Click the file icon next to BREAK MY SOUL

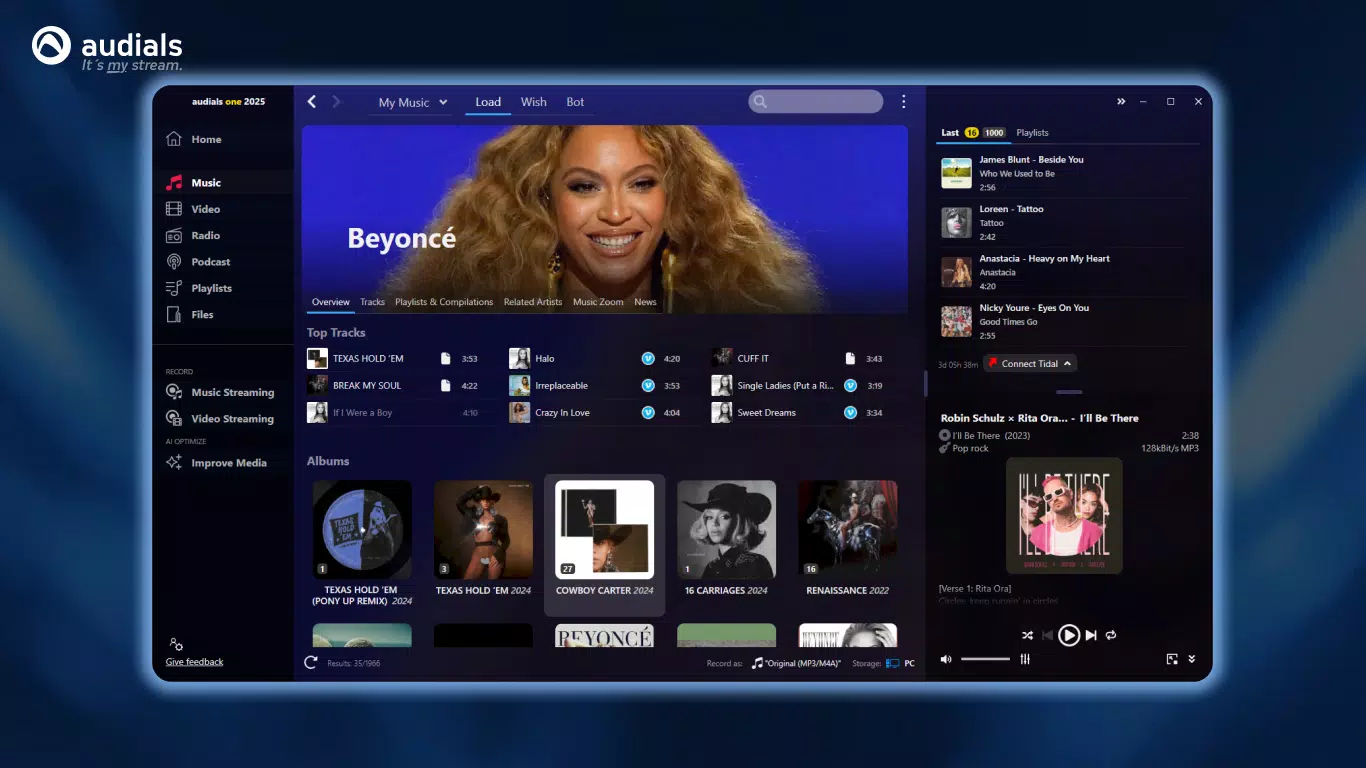click(446, 385)
